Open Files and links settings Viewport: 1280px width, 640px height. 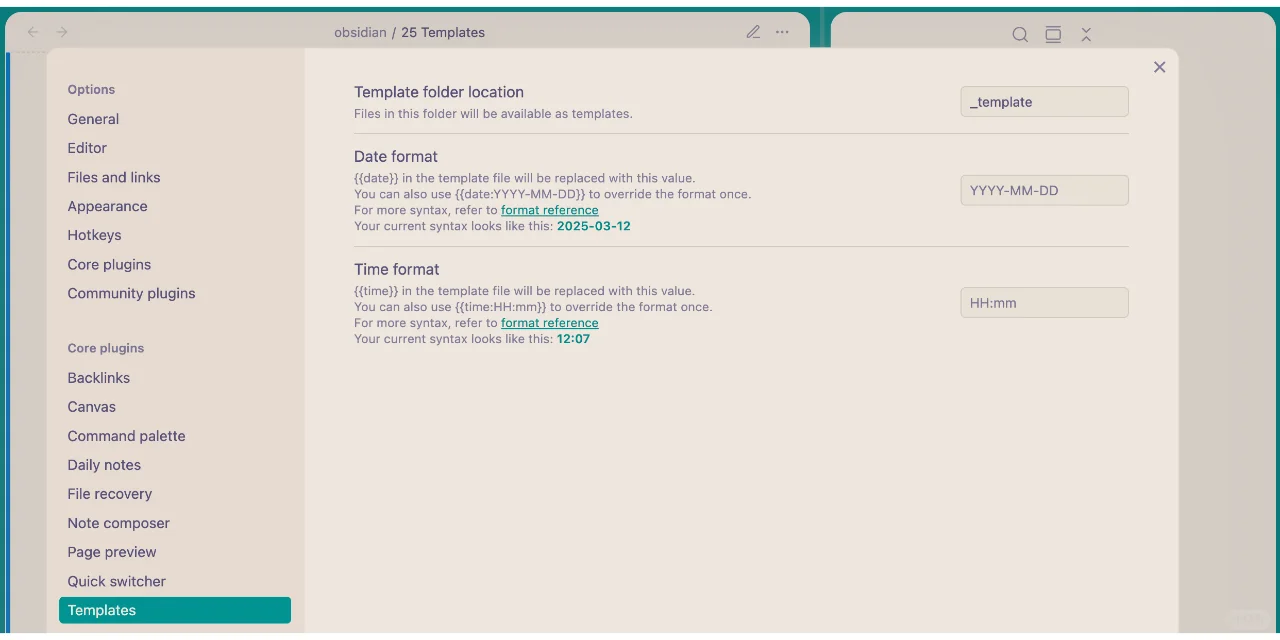175,177
